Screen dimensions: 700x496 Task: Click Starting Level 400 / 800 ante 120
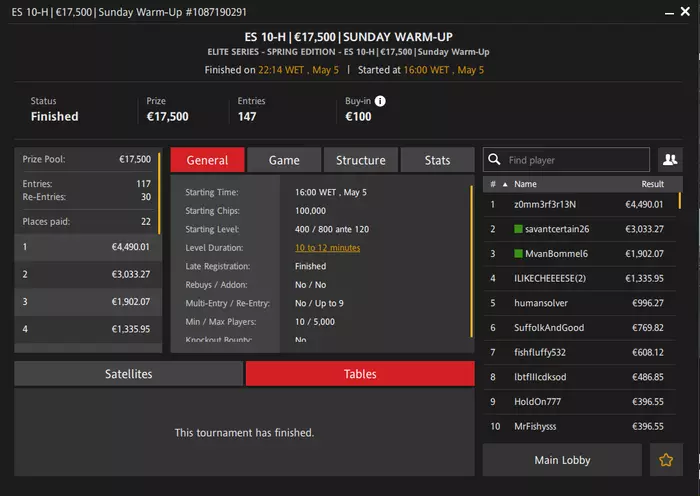coord(332,229)
